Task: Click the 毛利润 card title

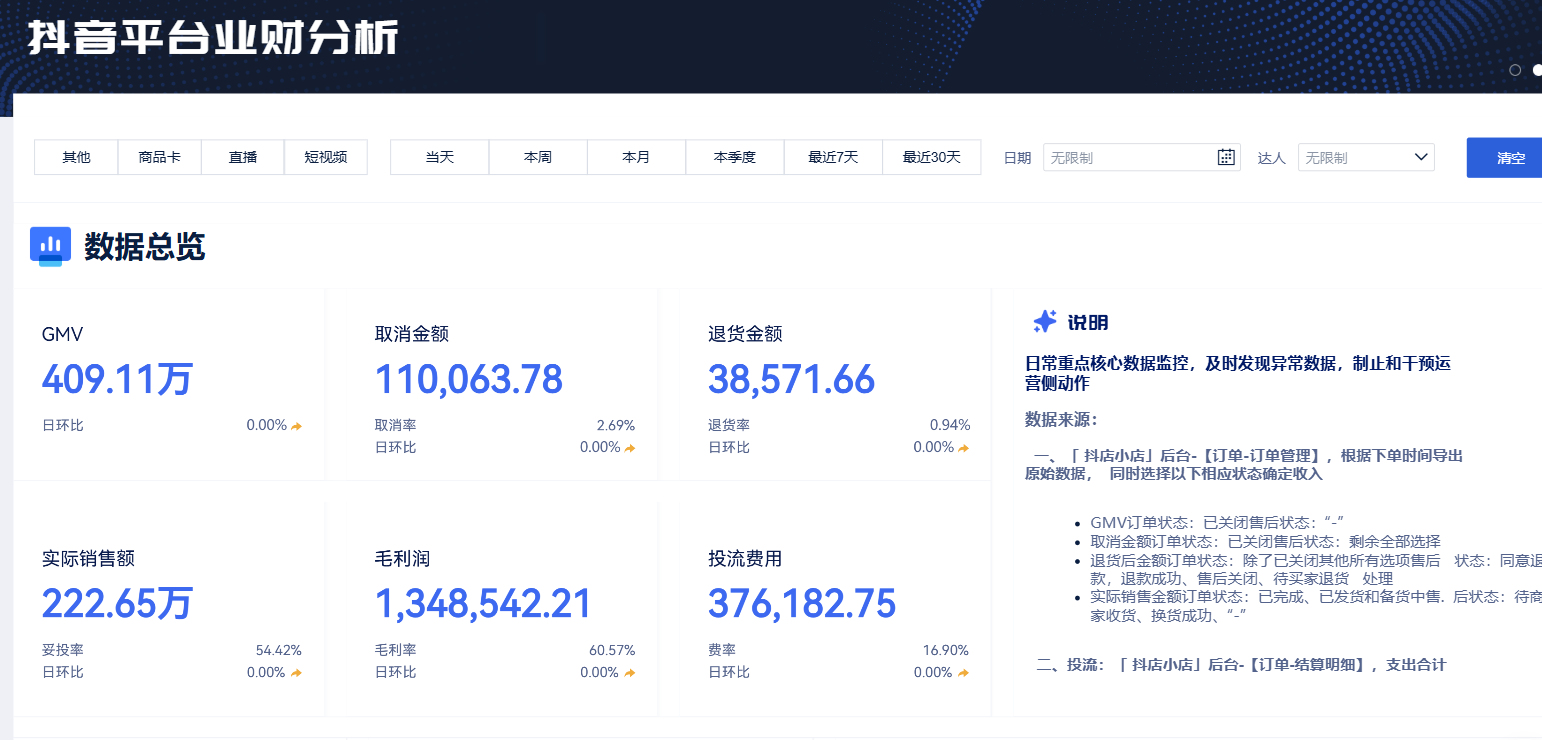Action: pyautogui.click(x=402, y=559)
